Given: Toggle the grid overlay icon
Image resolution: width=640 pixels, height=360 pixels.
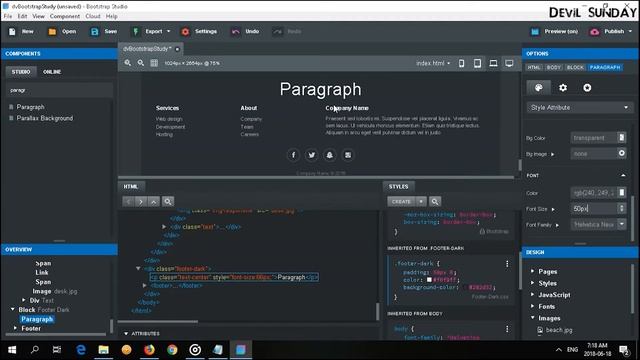Looking at the screenshot, I should (154, 63).
